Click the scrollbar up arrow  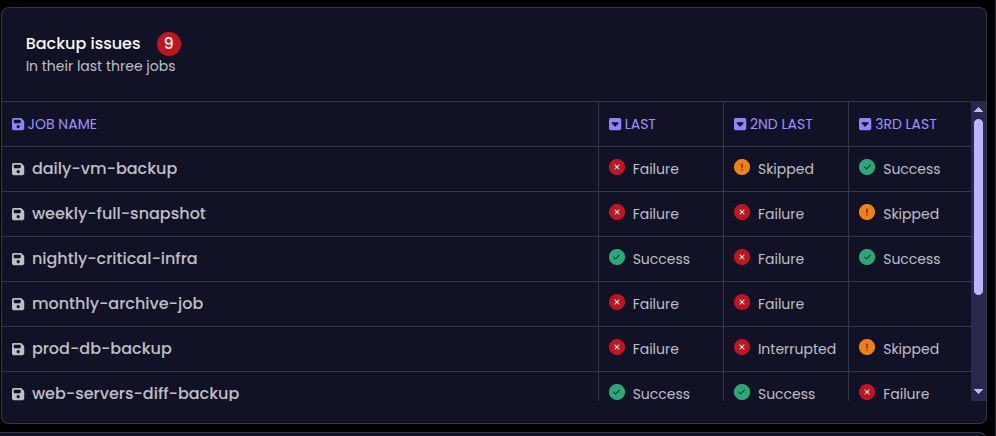978,109
